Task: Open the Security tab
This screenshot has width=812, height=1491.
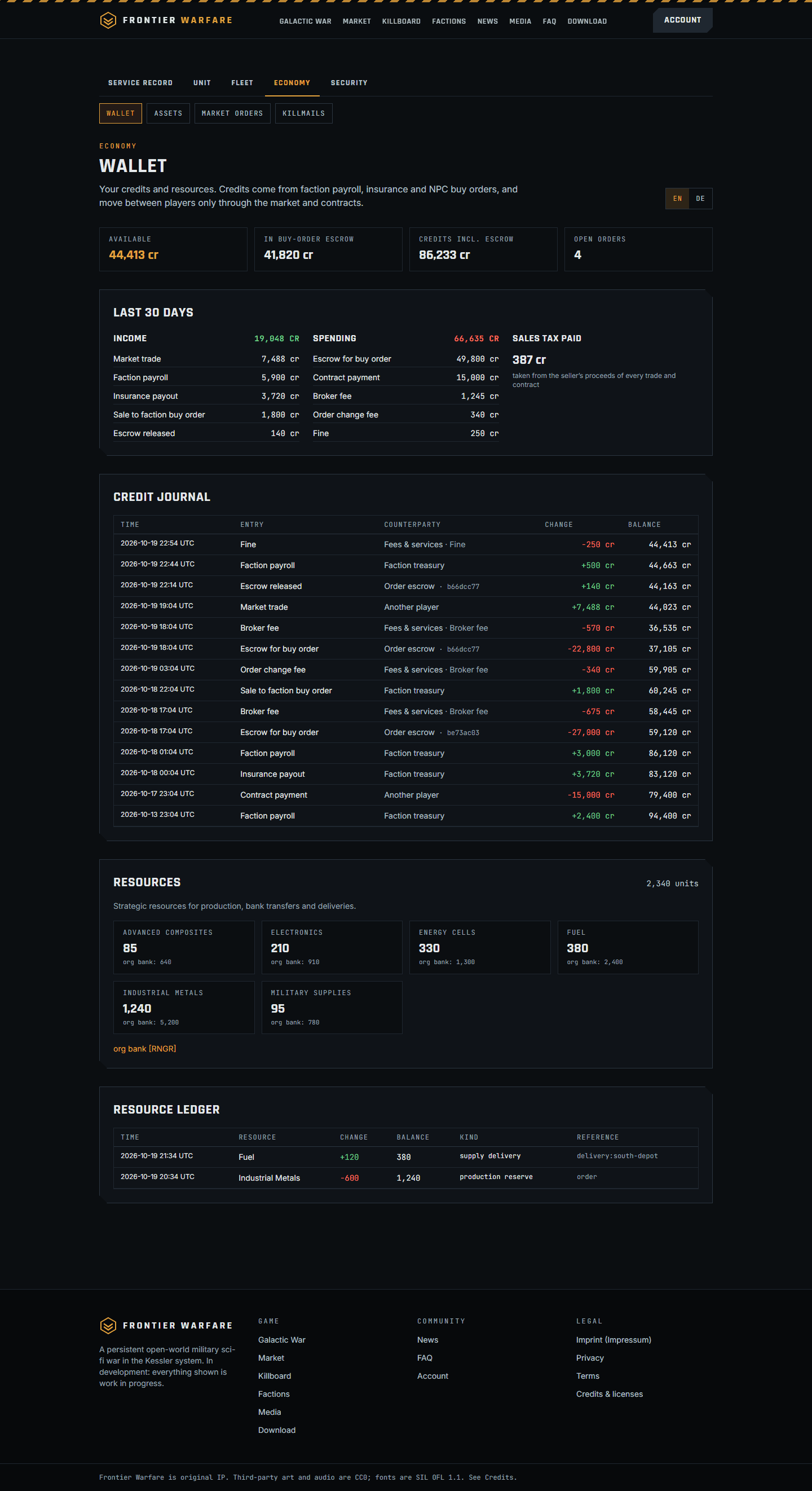Action: pyautogui.click(x=349, y=83)
